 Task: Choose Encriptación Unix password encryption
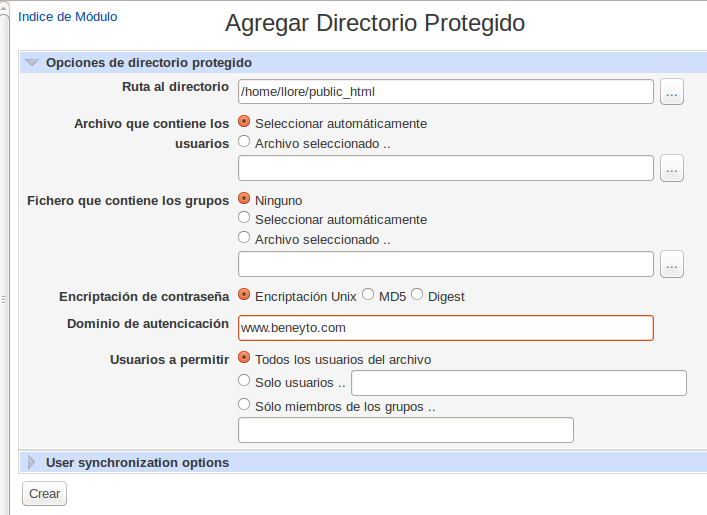click(244, 294)
